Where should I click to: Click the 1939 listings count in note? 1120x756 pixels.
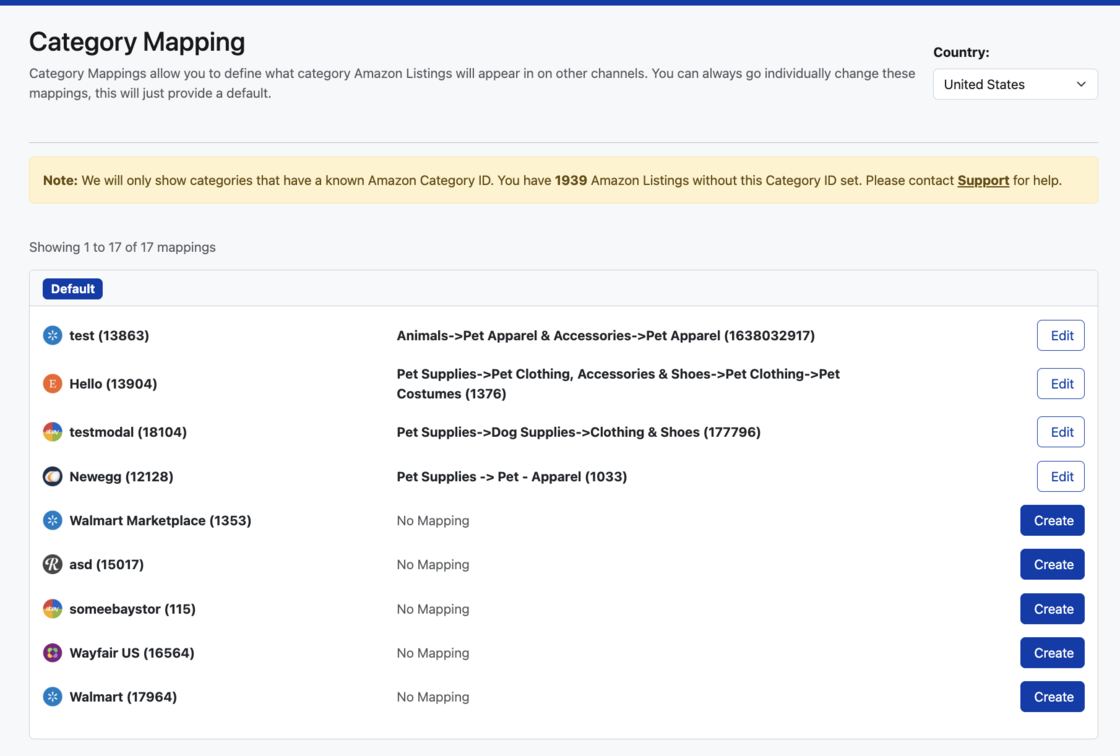(571, 180)
